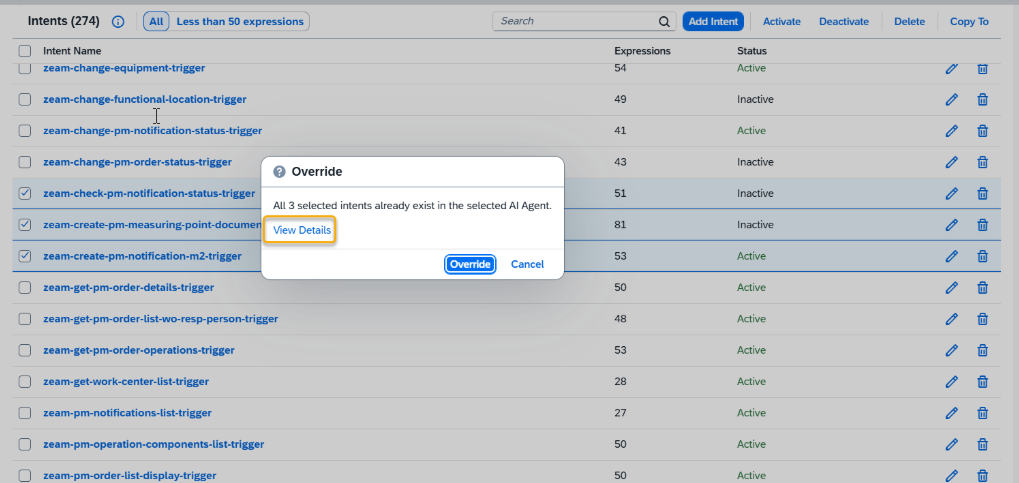Delete zeam-get-work-center-list-trigger with trash icon
Screen dimensions: 1019x483
point(982,382)
